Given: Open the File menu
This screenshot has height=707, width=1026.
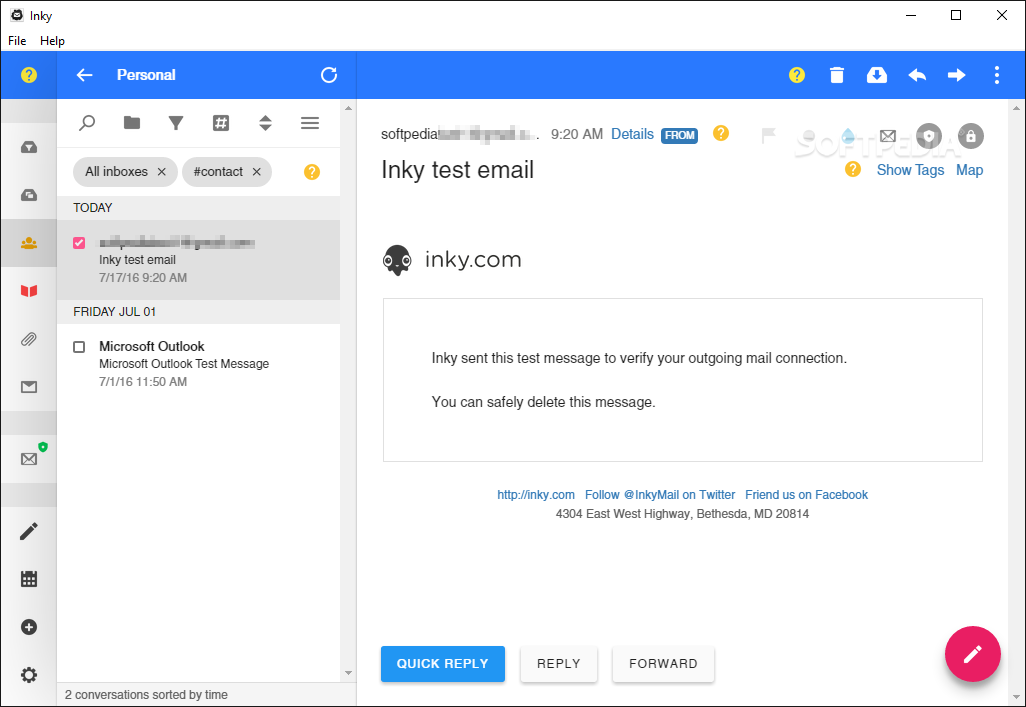Looking at the screenshot, I should click(17, 41).
